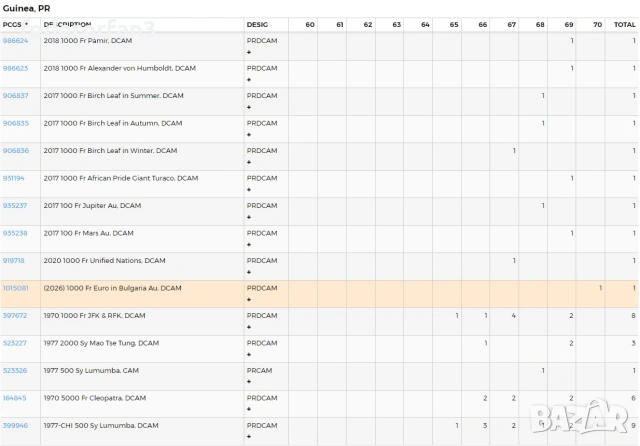The height and width of the screenshot is (446, 640).
Task: Select '1970 5000 Fr Cleopatra, DCAM' description
Action: tap(95, 398)
